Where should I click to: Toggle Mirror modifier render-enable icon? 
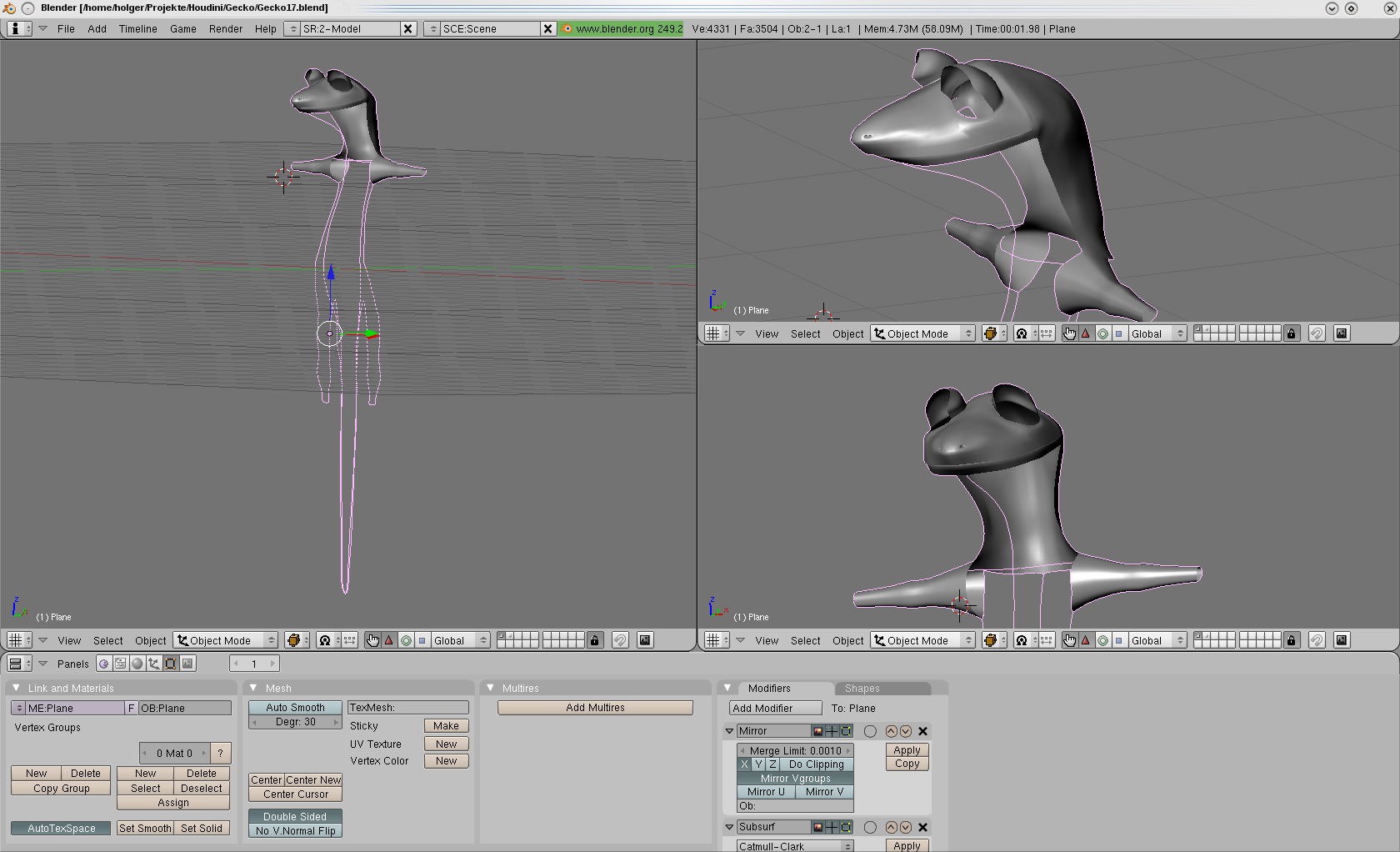click(818, 731)
